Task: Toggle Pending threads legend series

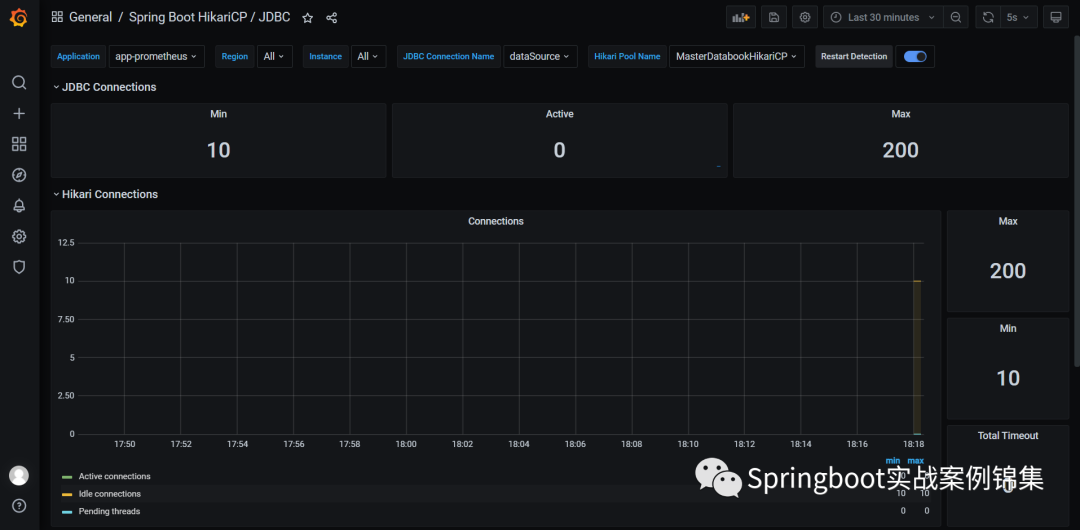Action: tap(110, 511)
